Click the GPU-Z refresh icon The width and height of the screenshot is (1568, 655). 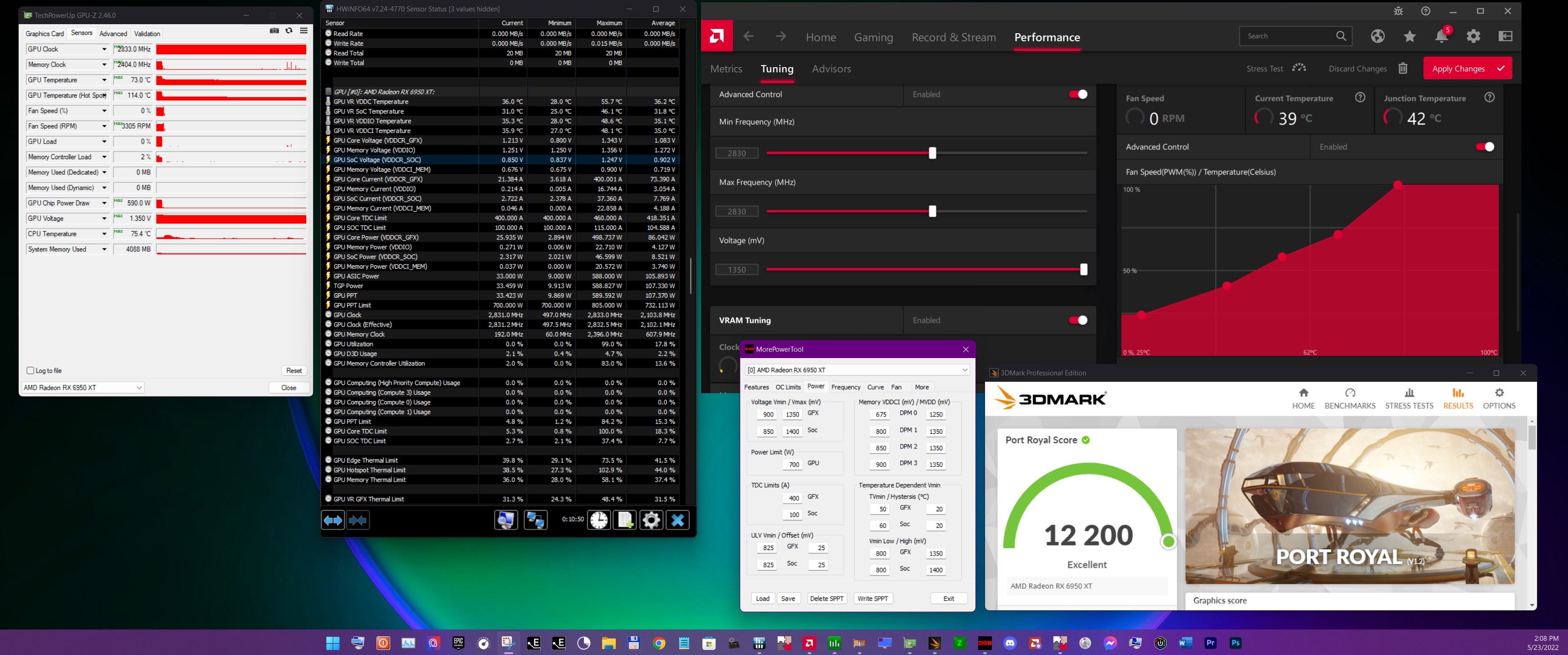coord(289,31)
